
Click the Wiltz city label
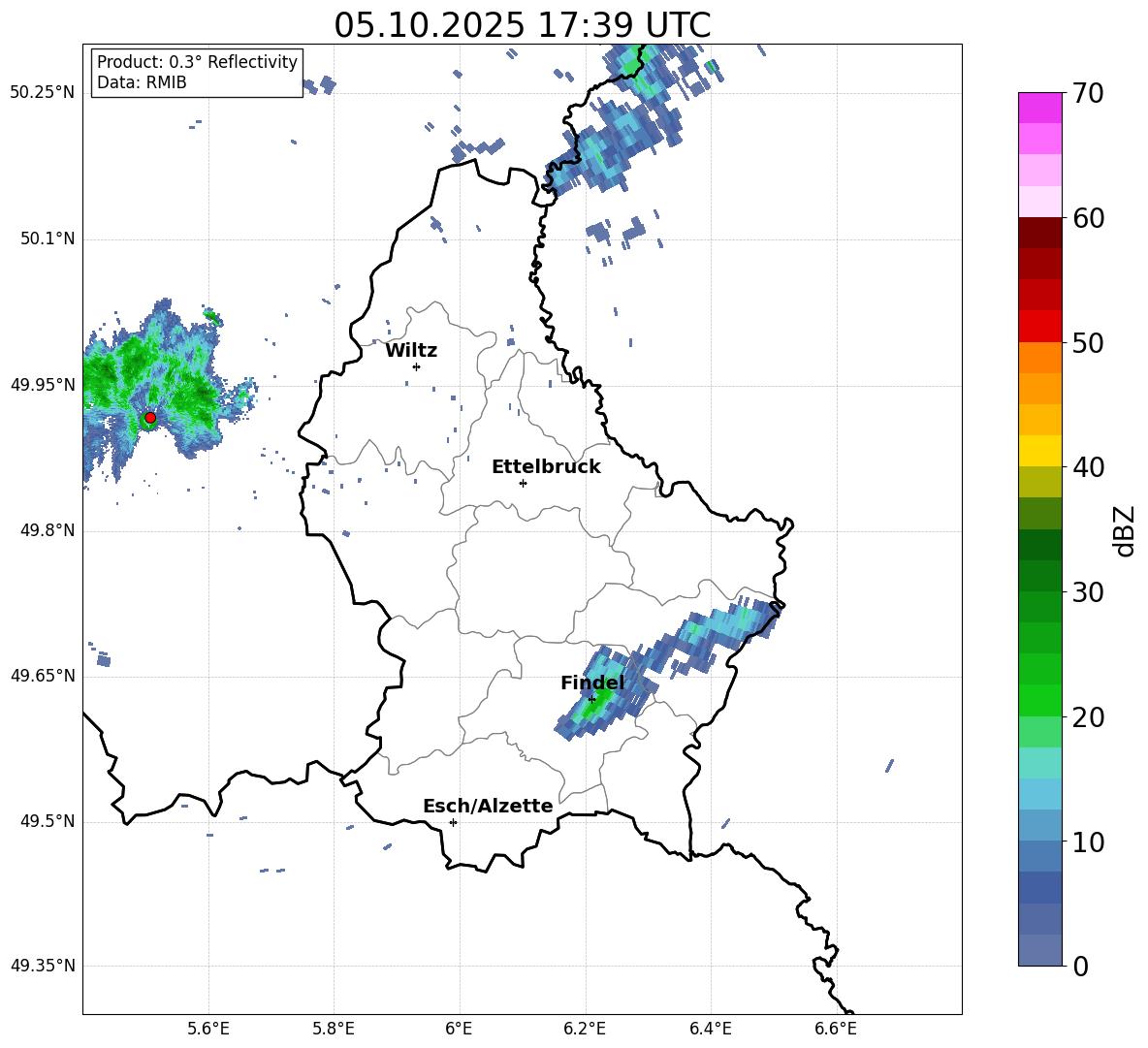[x=411, y=351]
